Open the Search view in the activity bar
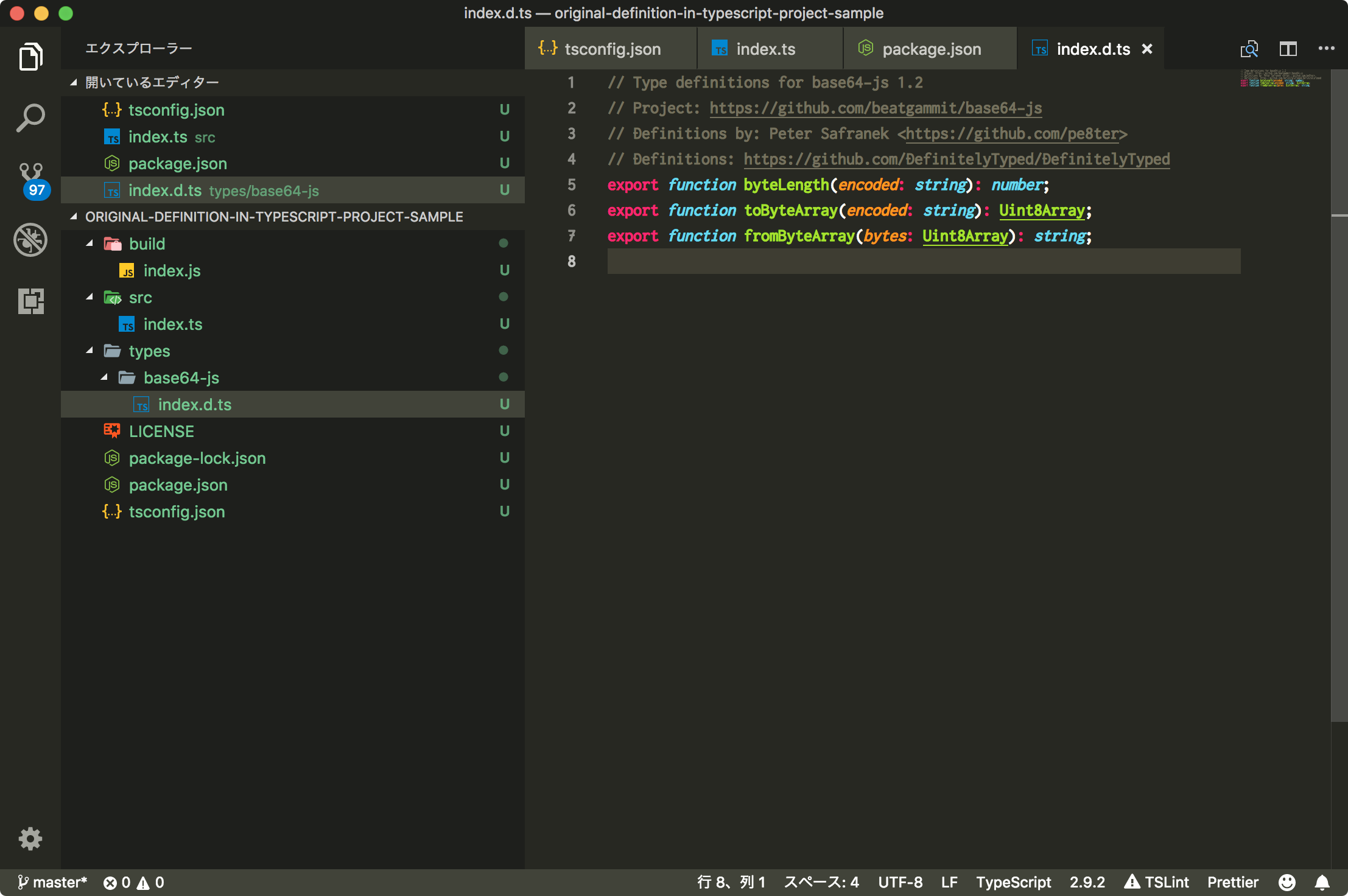The image size is (1348, 896). click(x=30, y=117)
